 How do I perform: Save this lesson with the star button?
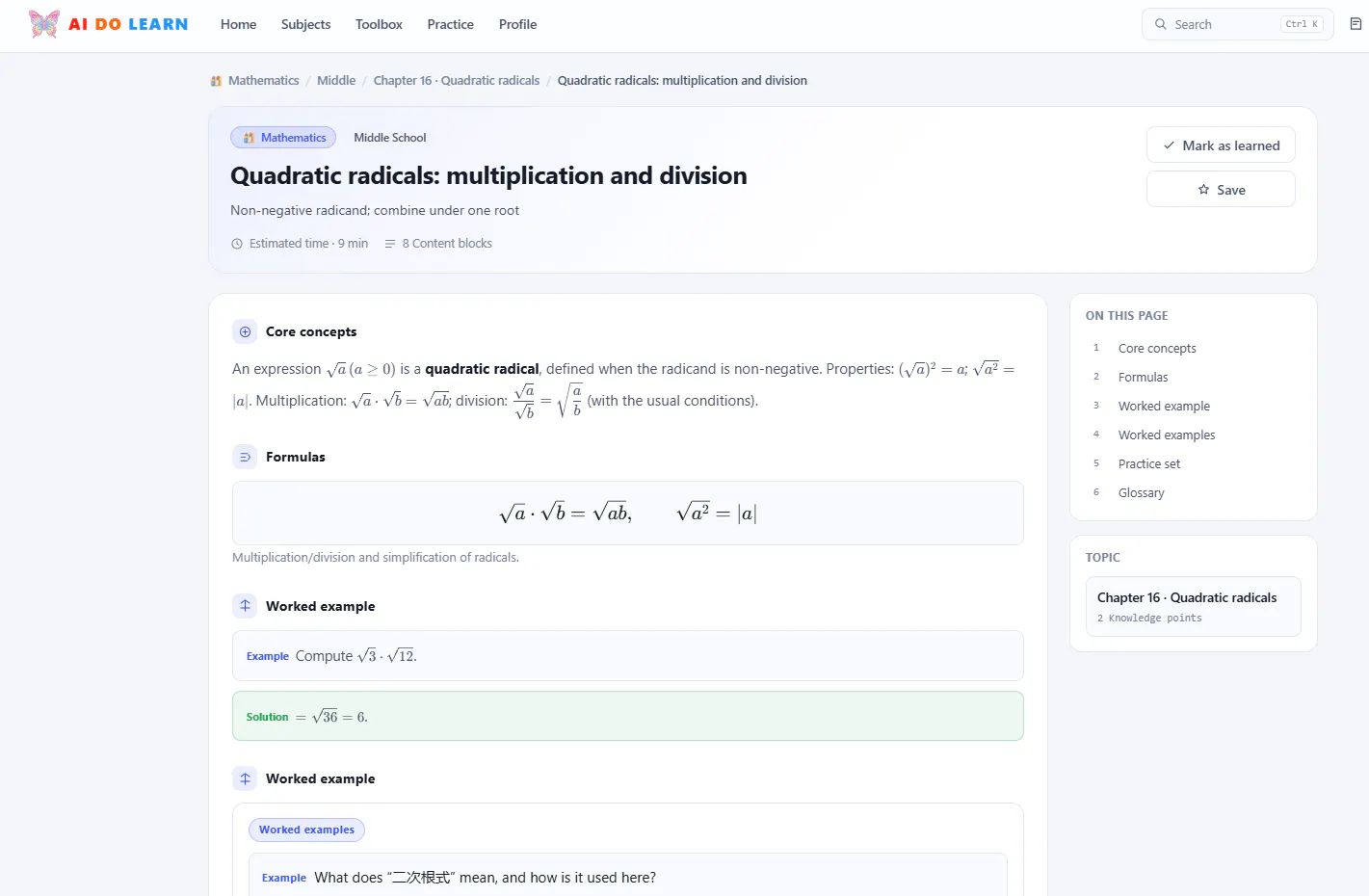click(1221, 190)
